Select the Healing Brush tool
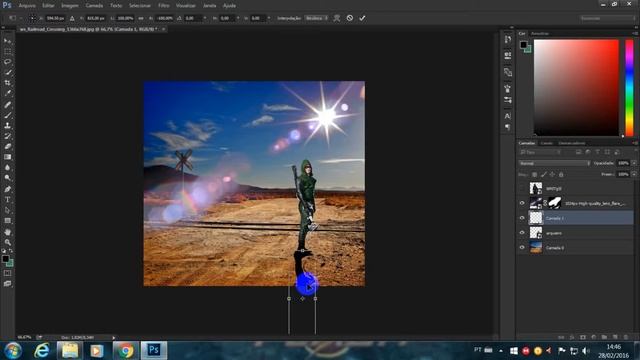The width and height of the screenshot is (640, 360). 7,104
